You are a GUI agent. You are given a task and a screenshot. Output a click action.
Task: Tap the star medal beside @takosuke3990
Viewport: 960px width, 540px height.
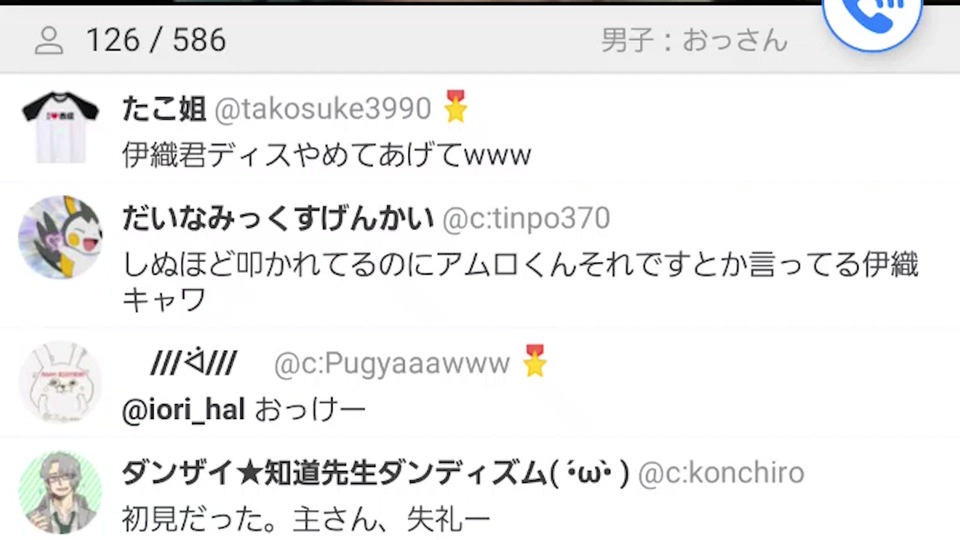point(456,106)
